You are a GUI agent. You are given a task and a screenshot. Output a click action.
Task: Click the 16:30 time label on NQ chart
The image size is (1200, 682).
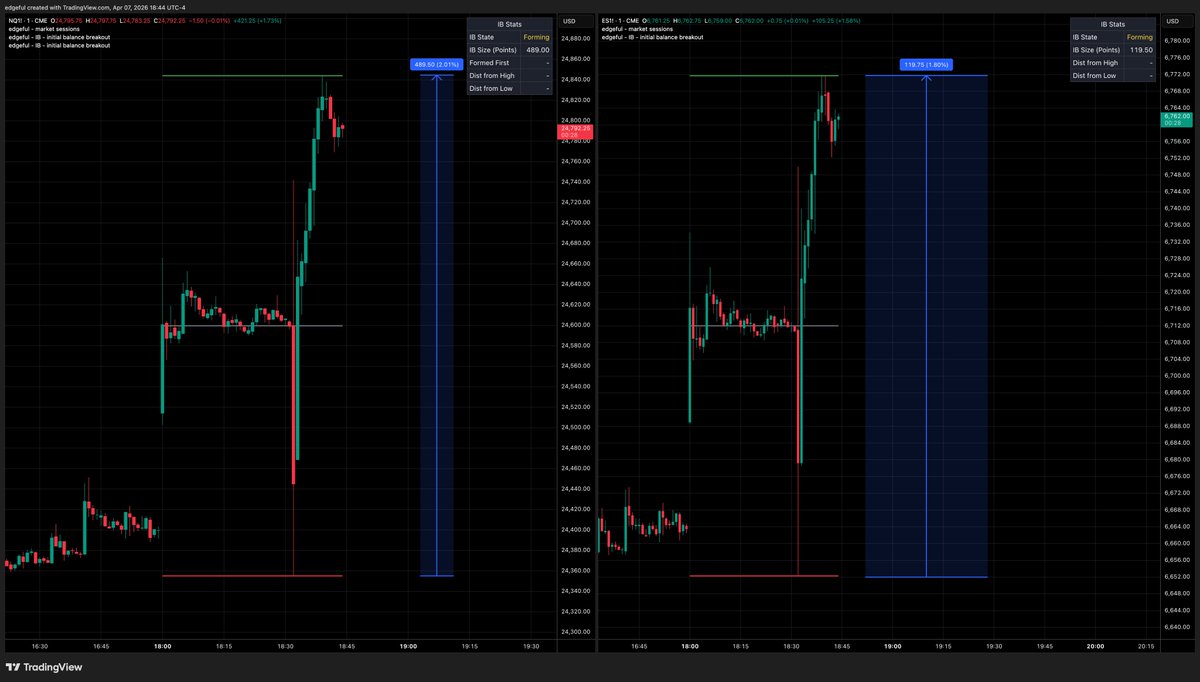pos(39,646)
